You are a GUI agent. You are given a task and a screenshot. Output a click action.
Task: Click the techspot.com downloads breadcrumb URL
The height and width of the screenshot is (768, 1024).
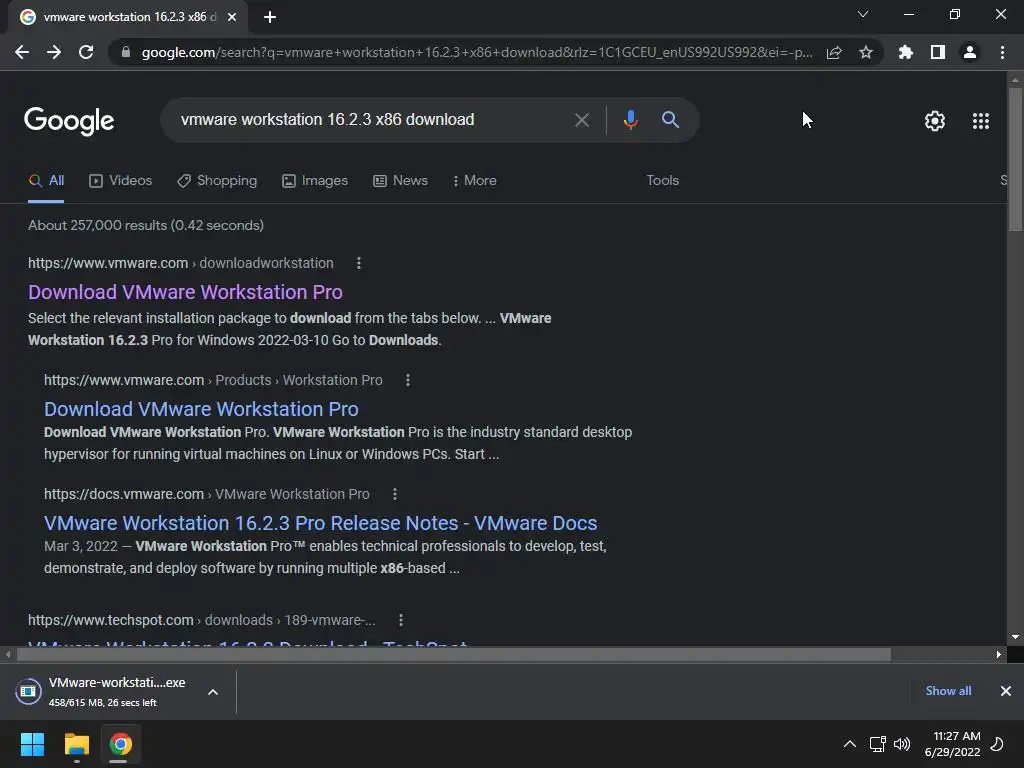click(x=202, y=620)
